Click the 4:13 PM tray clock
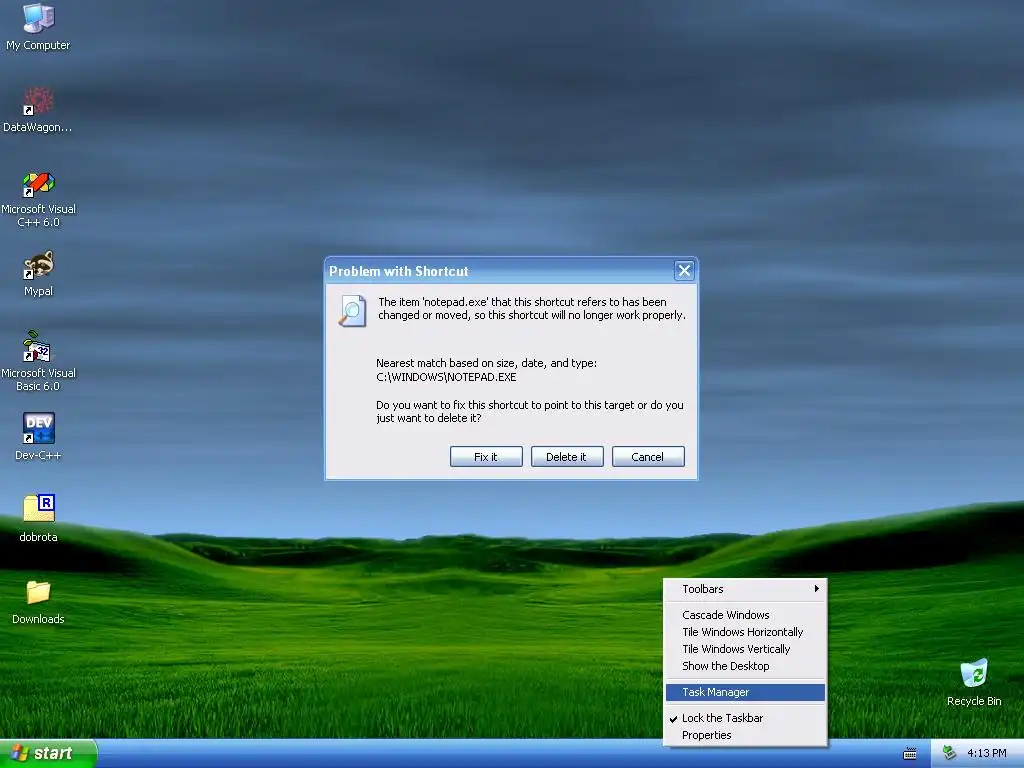The height and width of the screenshot is (768, 1024). point(987,754)
